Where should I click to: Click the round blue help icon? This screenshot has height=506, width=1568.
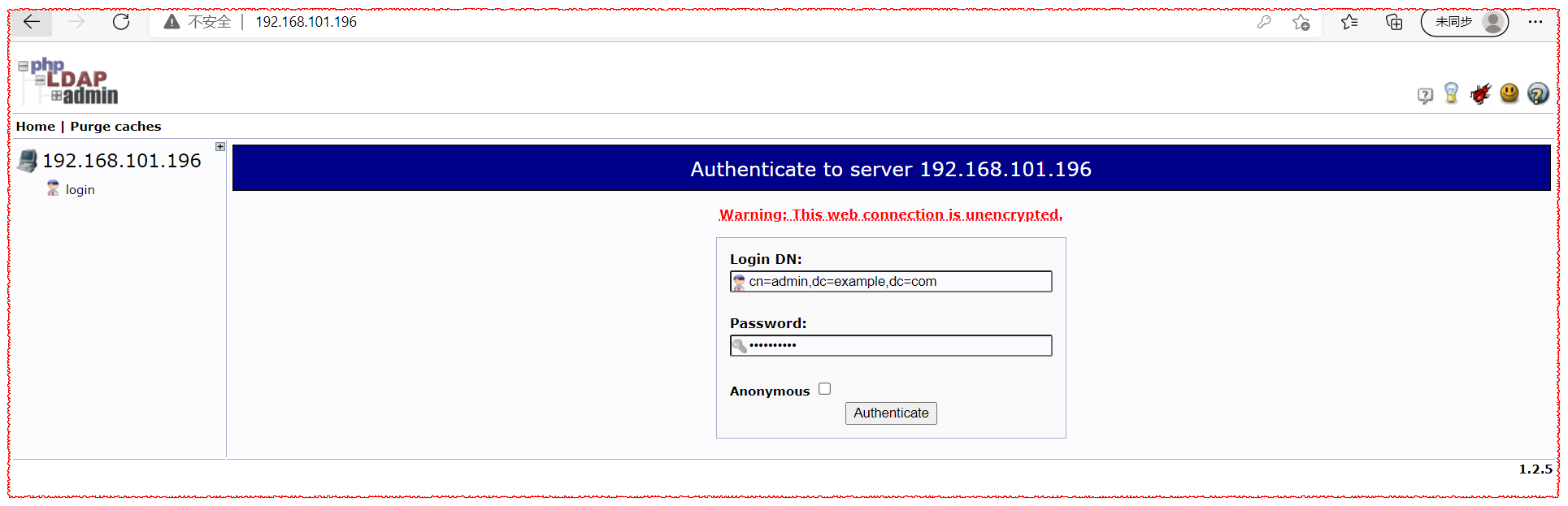[x=1538, y=94]
